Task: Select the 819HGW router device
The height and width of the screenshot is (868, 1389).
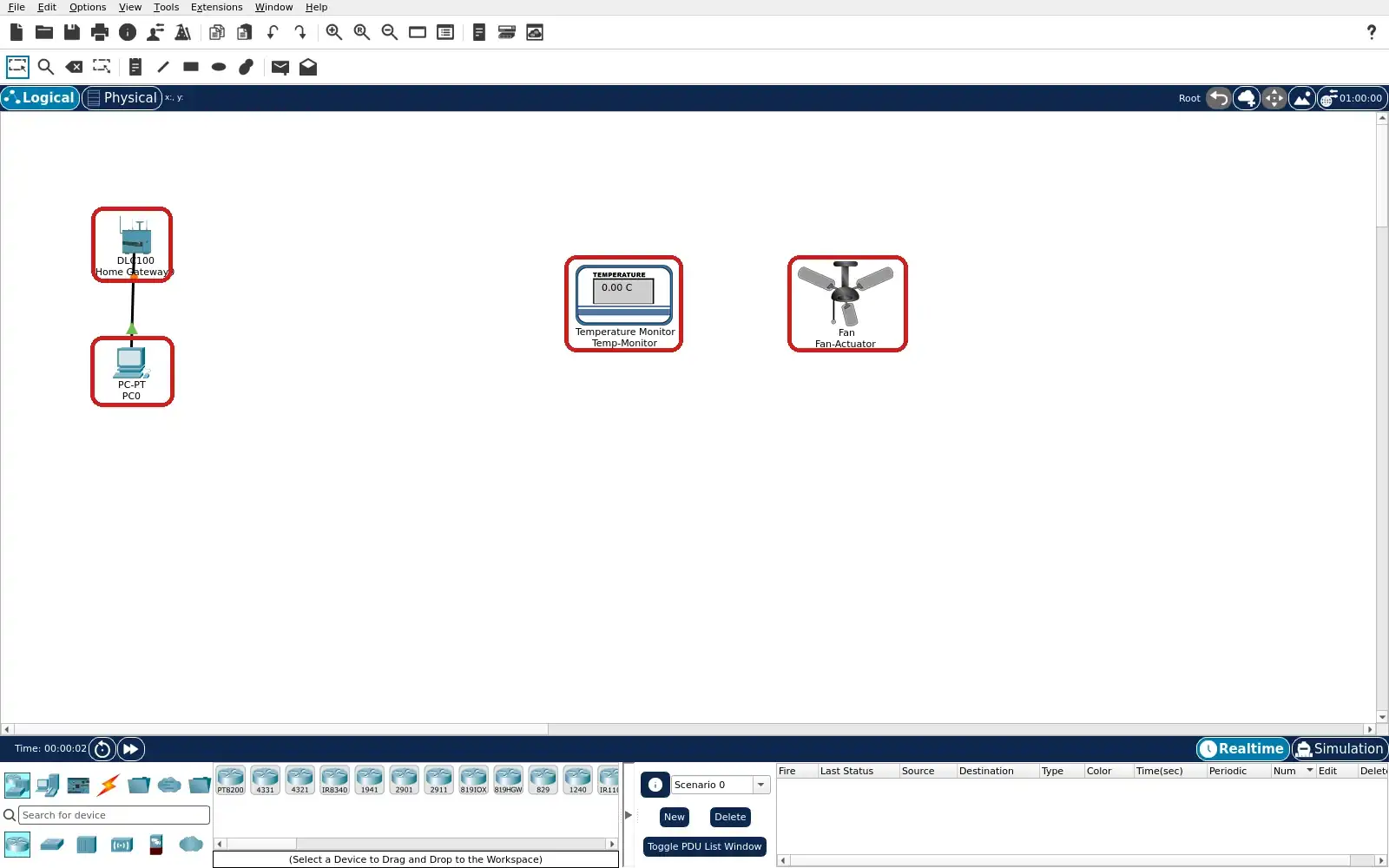Action: [x=508, y=780]
